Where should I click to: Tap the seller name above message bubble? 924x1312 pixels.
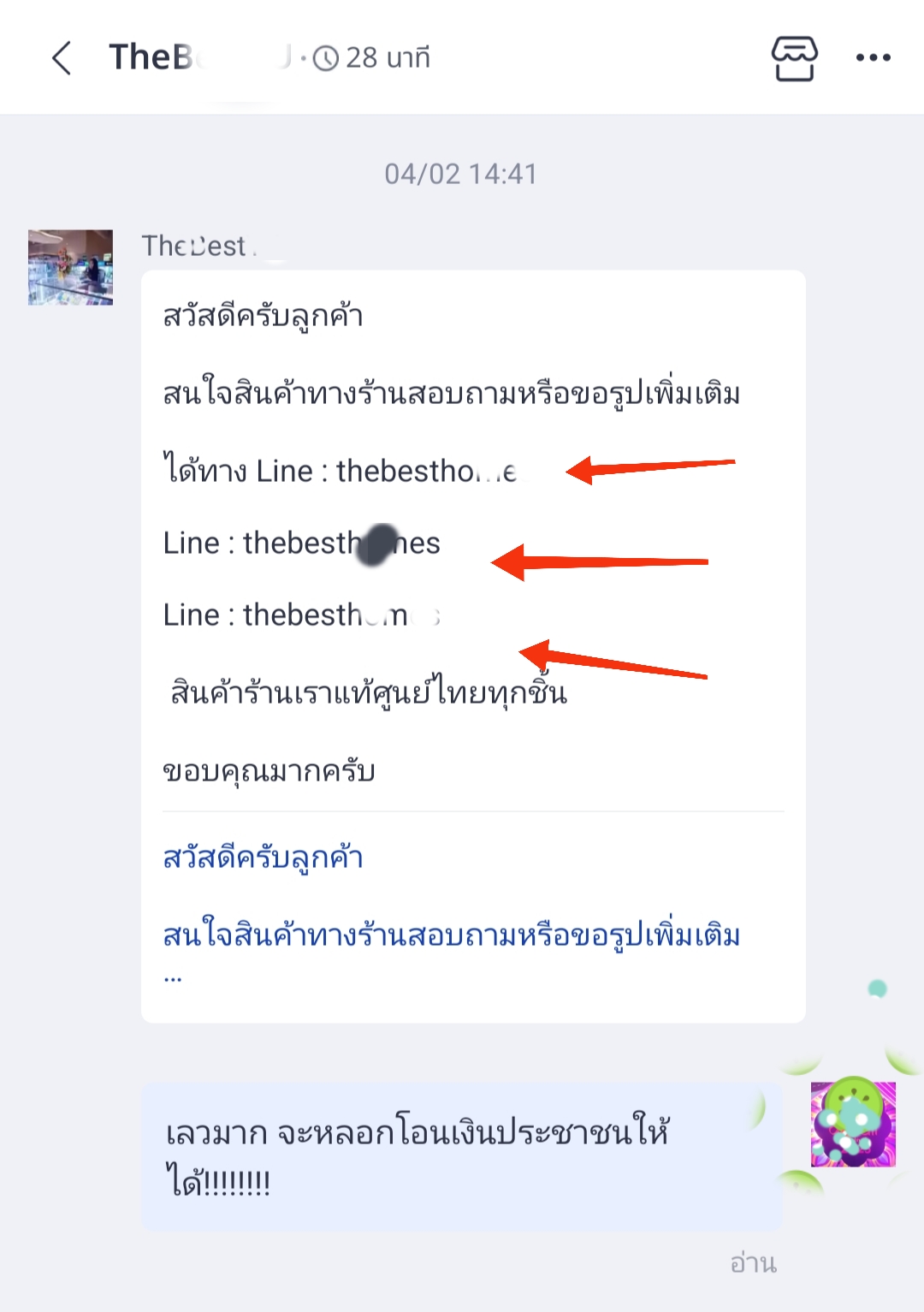tap(201, 246)
